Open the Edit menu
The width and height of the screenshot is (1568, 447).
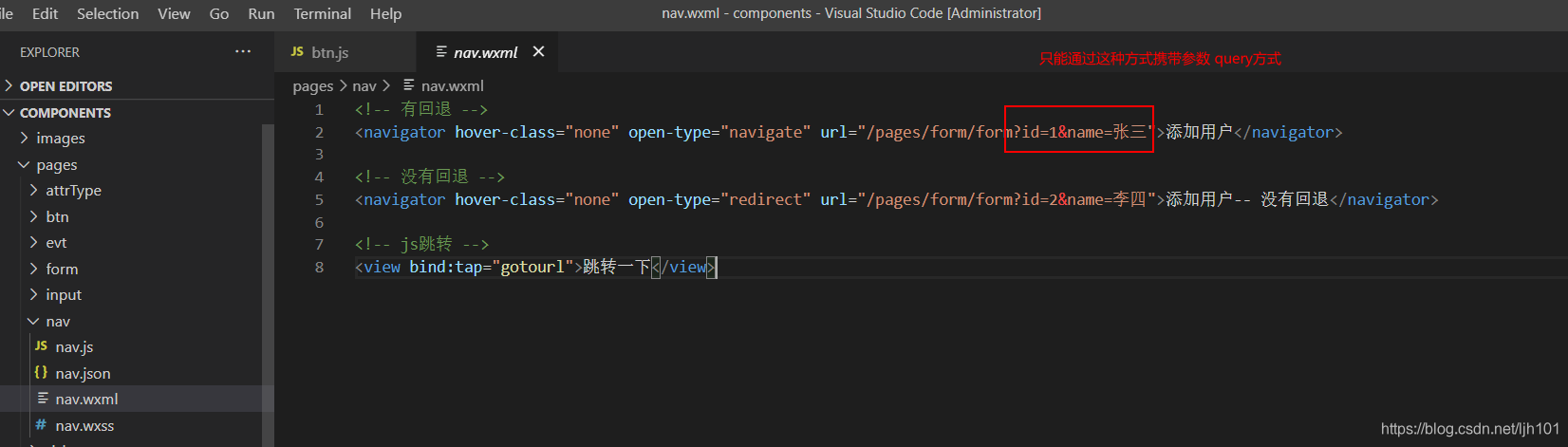pyautogui.click(x=45, y=13)
